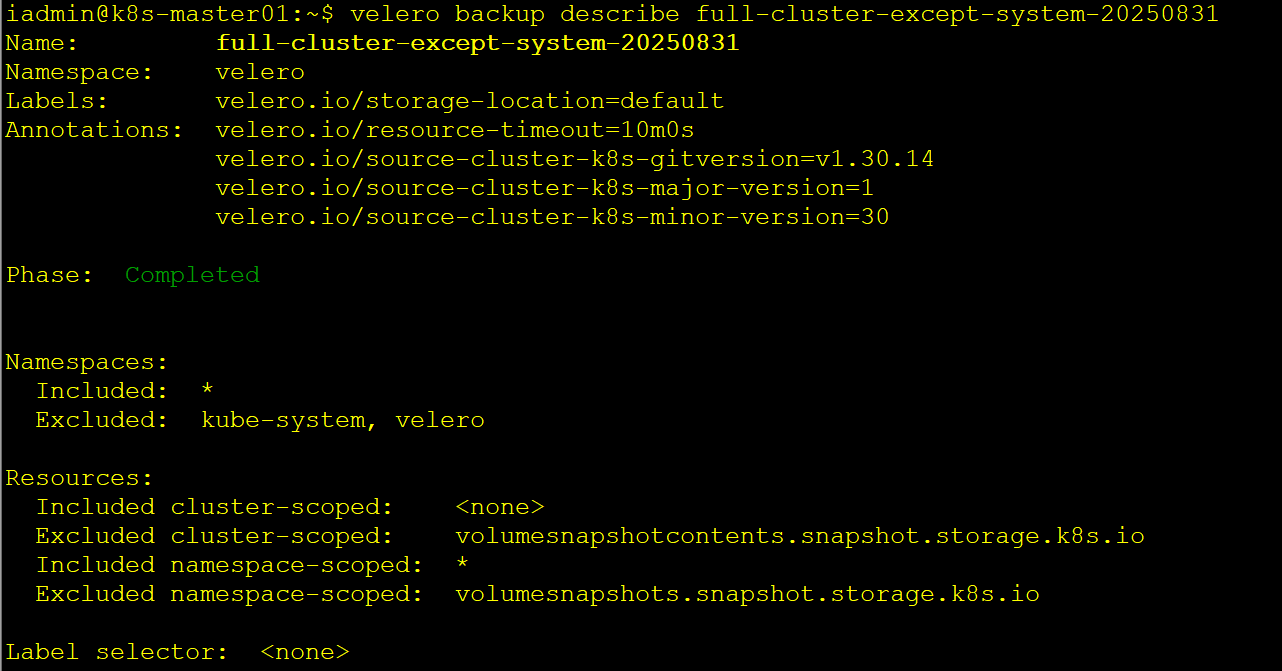Click the velero backup describe command text
The height and width of the screenshot is (671, 1282).
point(784,14)
